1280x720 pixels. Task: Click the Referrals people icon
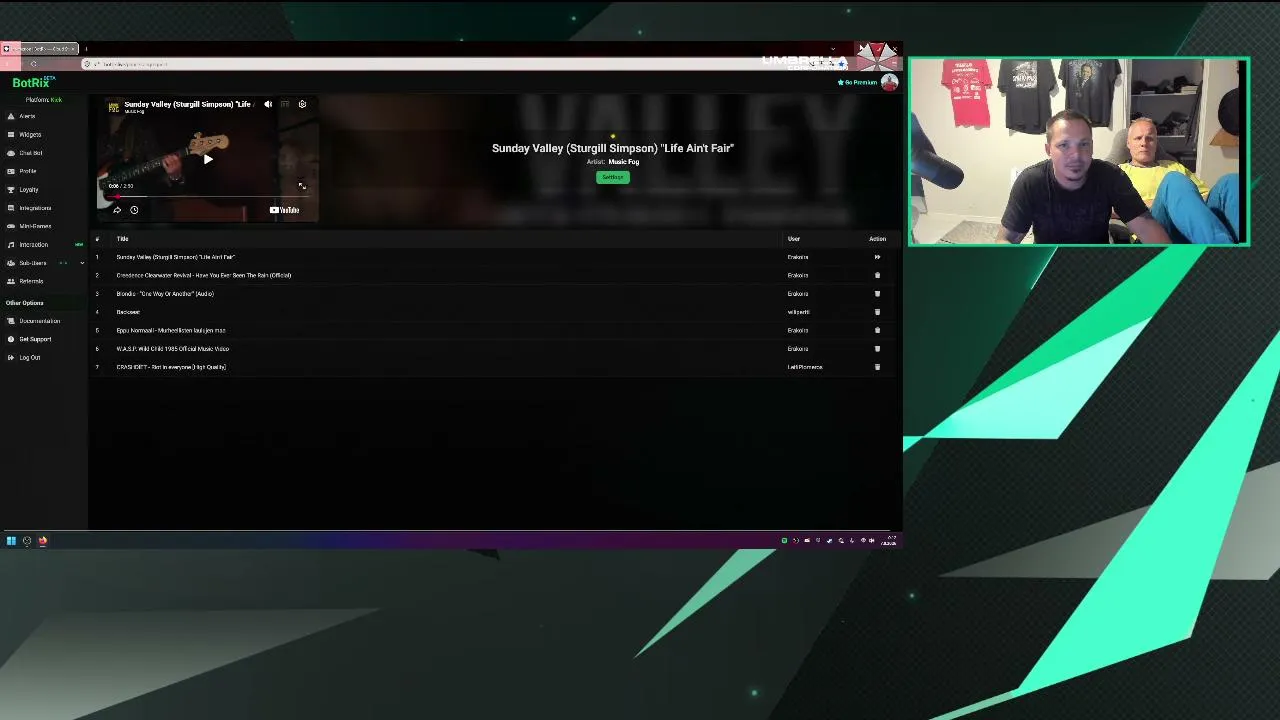[x=11, y=281]
